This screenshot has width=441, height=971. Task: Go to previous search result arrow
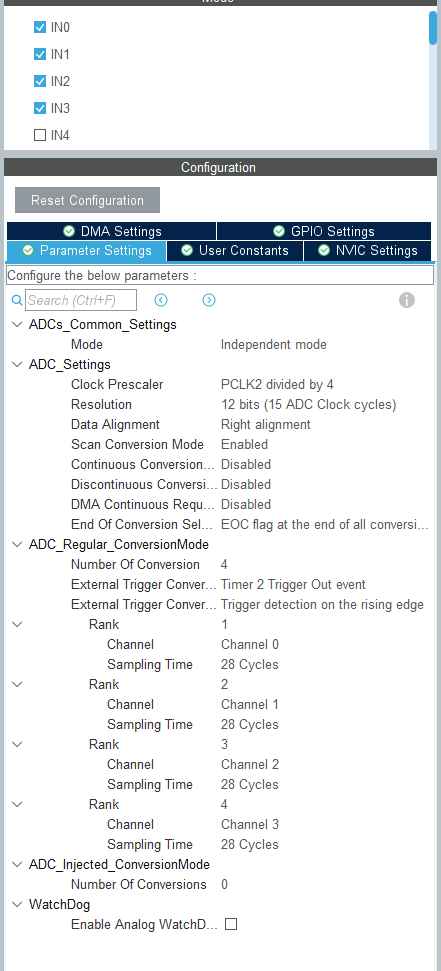pos(161,300)
